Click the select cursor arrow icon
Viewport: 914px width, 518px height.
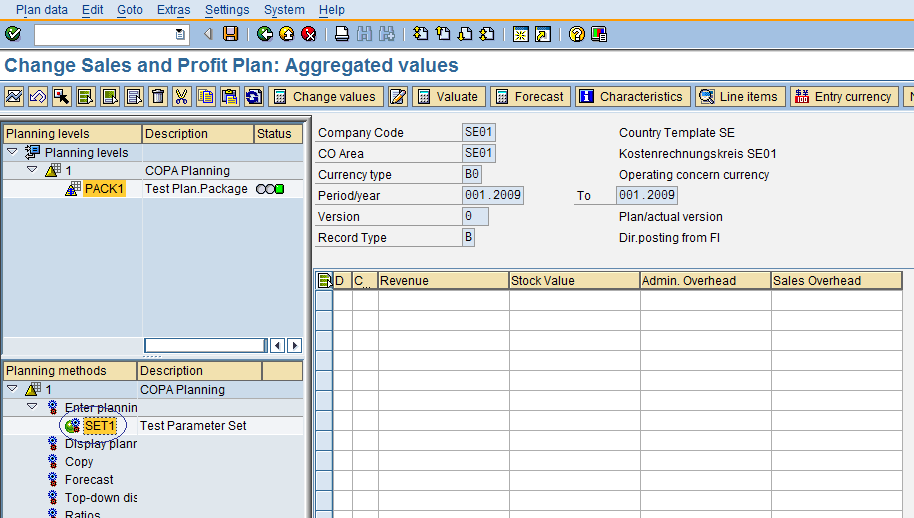coord(62,96)
